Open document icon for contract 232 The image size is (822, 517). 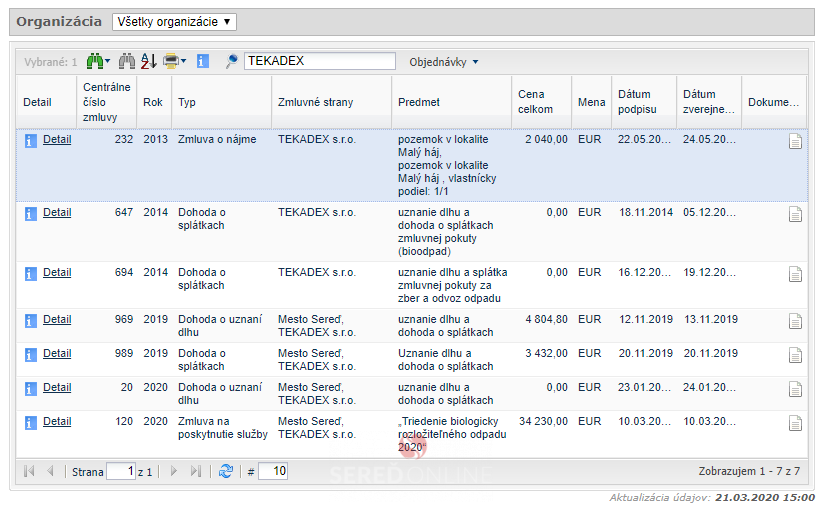coord(795,141)
